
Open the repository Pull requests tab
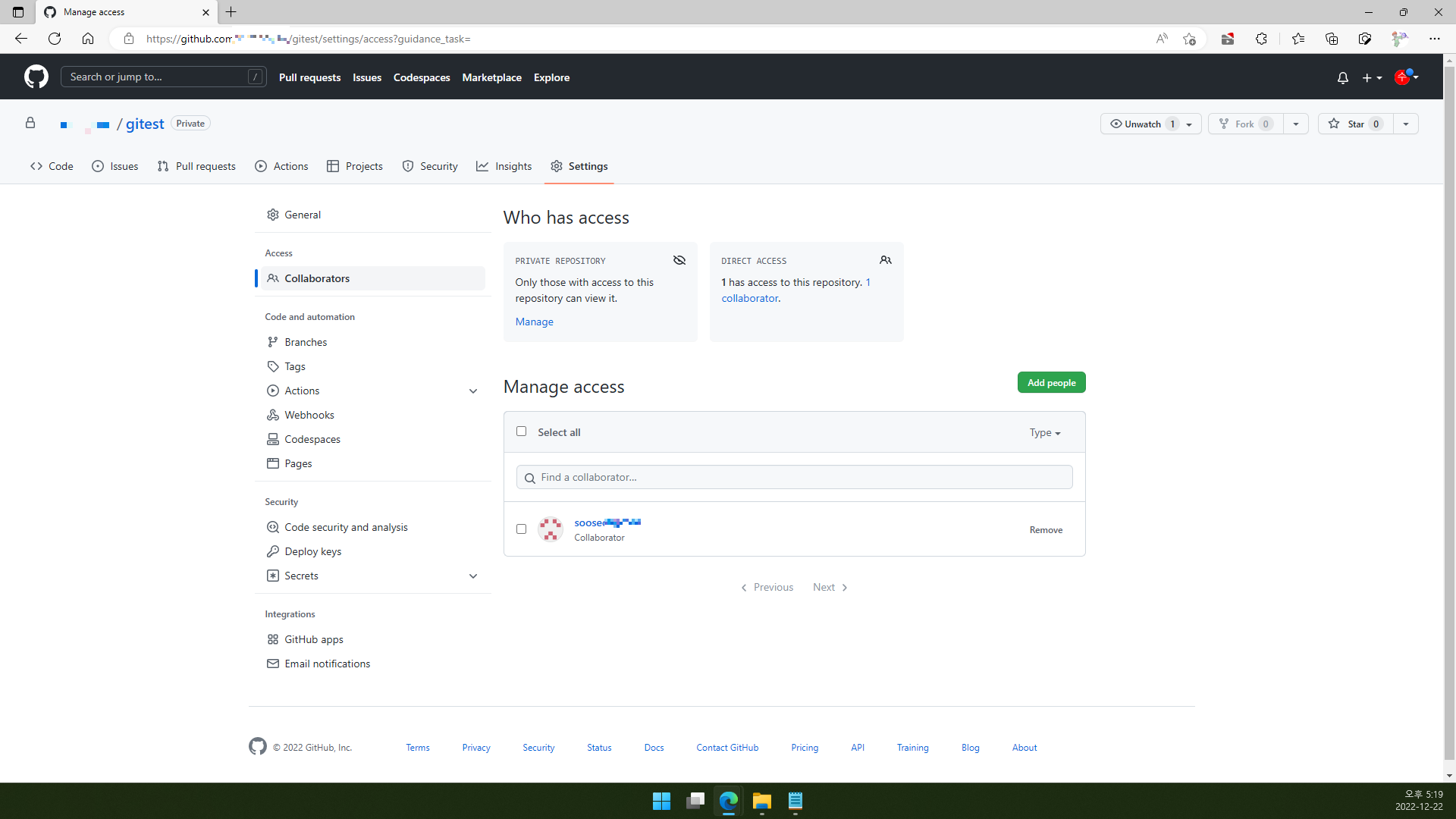(x=196, y=166)
